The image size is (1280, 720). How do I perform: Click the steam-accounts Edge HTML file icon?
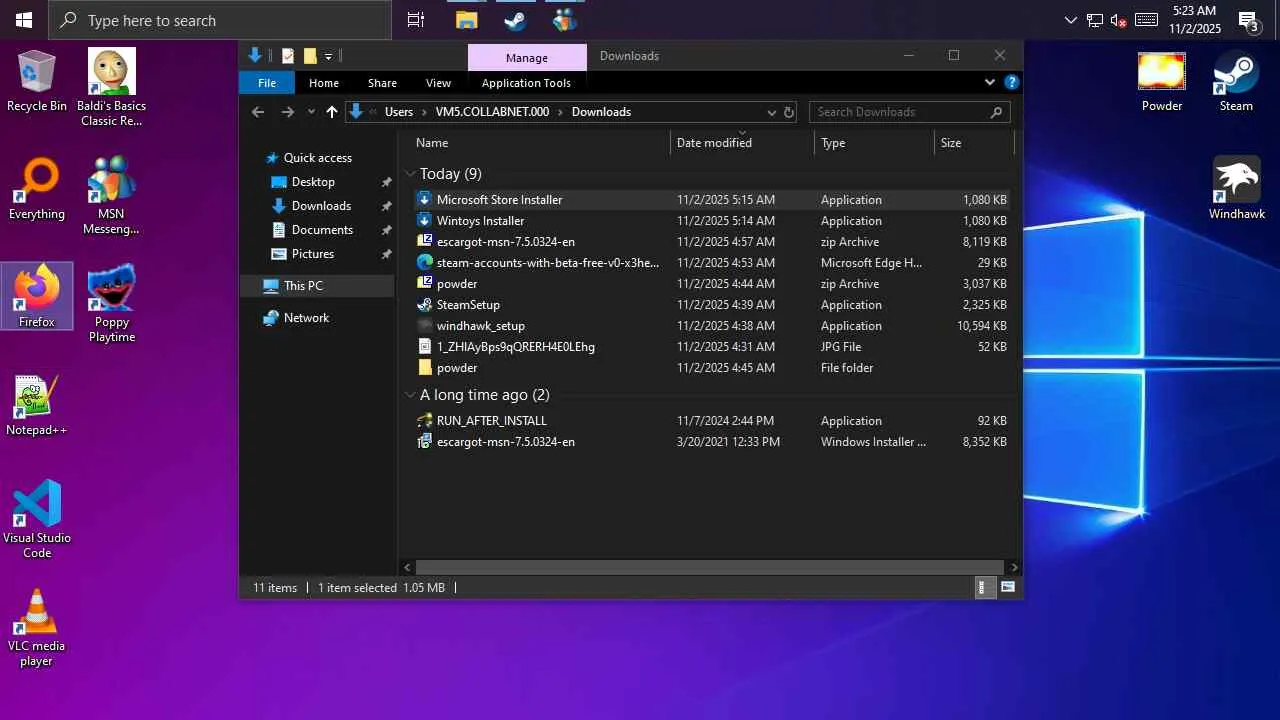point(425,263)
